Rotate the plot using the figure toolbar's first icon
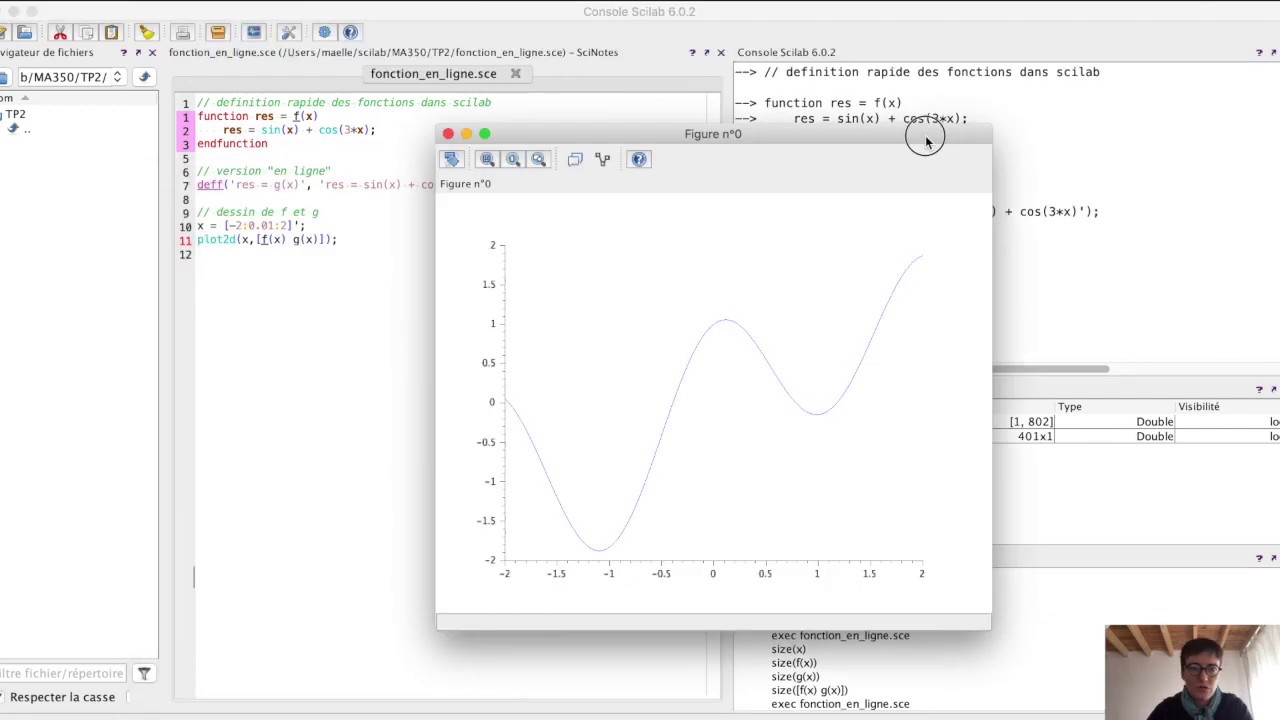 pyautogui.click(x=452, y=159)
